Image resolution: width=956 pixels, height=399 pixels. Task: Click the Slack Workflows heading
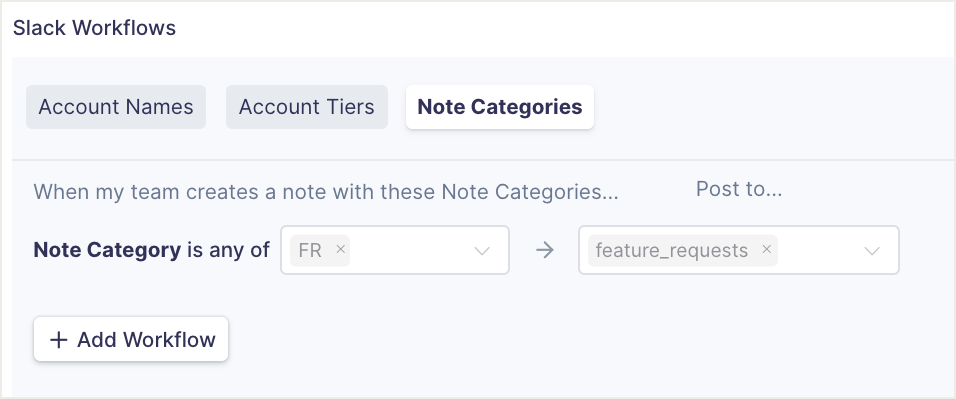pyautogui.click(x=95, y=27)
